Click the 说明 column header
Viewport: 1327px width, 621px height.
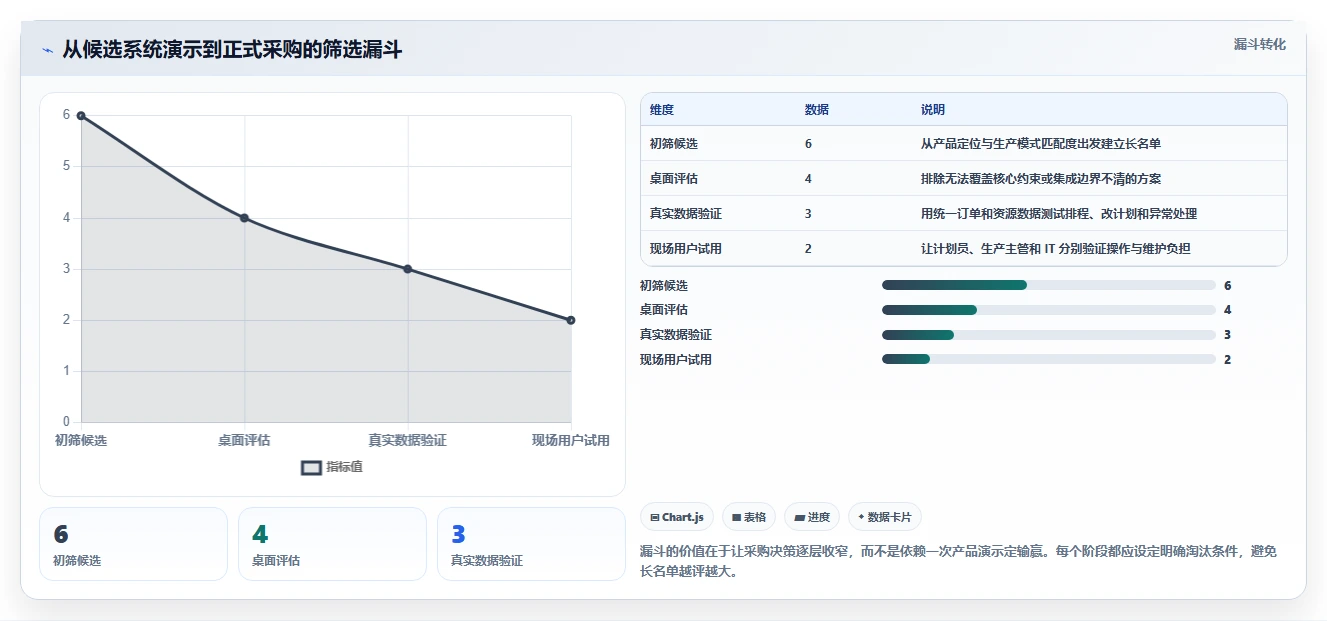pyautogui.click(x=933, y=110)
